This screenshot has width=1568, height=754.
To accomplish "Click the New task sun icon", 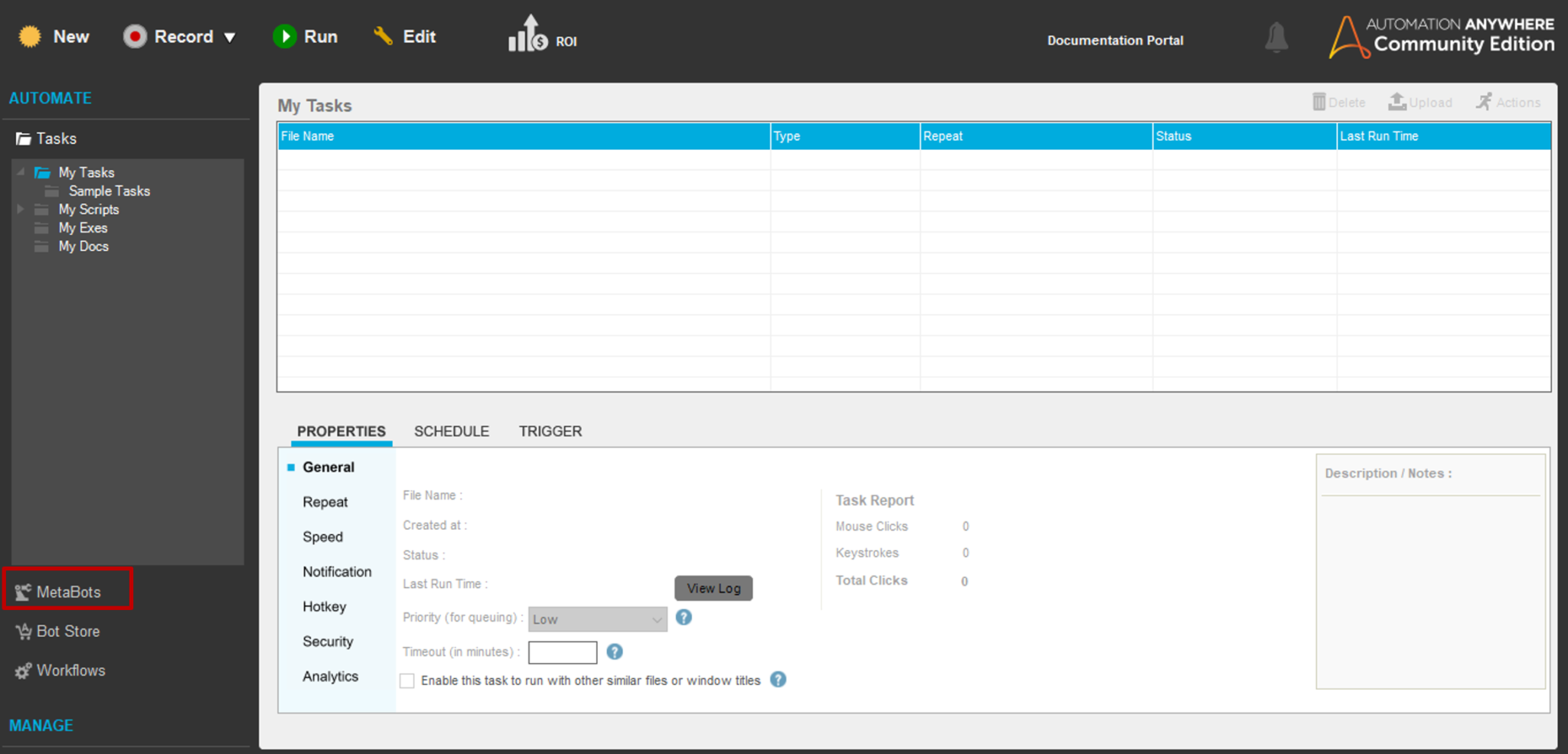I will pos(30,37).
